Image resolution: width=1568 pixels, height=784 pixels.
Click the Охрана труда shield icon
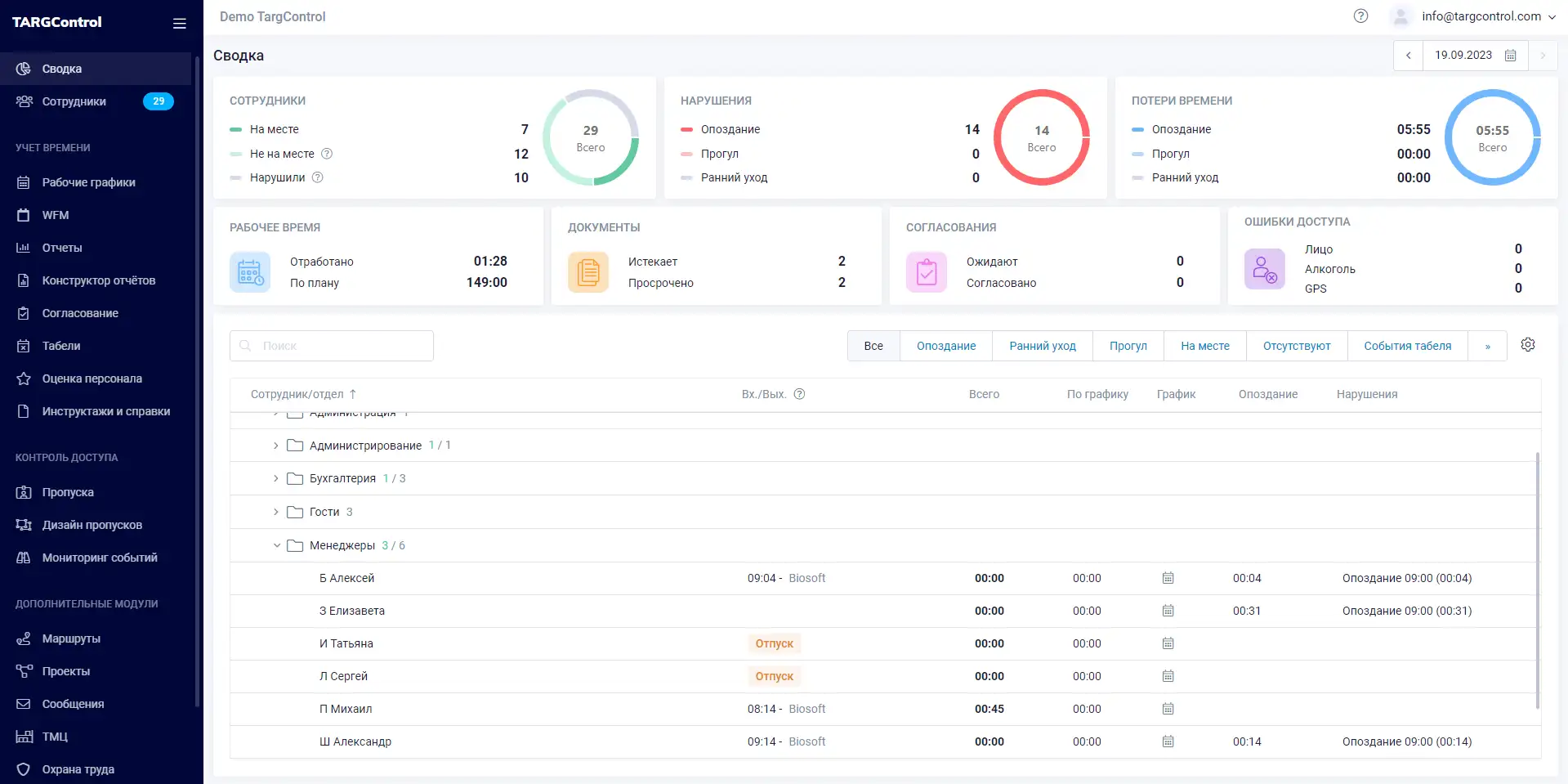[x=24, y=769]
